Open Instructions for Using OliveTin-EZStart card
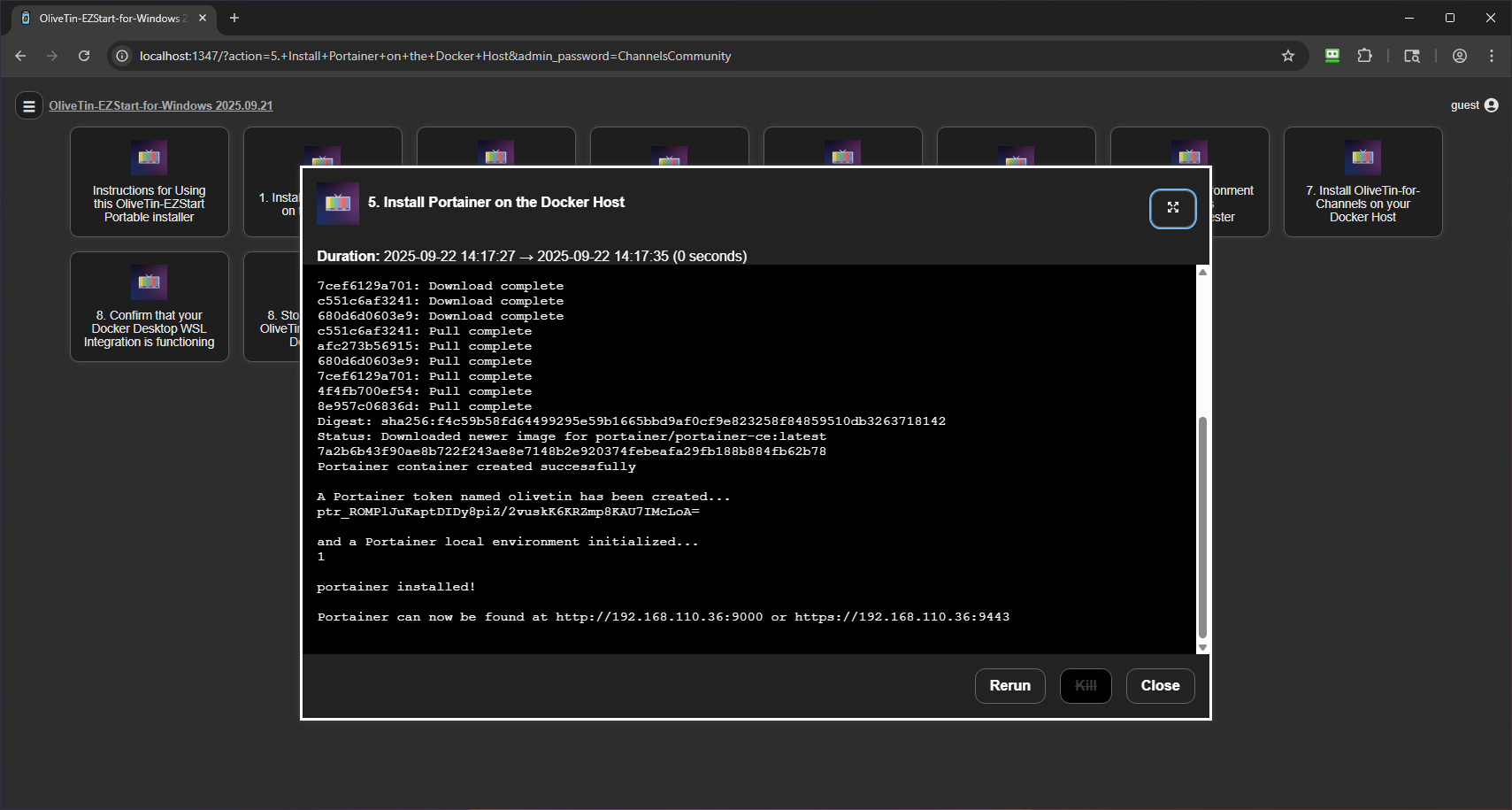 (149, 182)
